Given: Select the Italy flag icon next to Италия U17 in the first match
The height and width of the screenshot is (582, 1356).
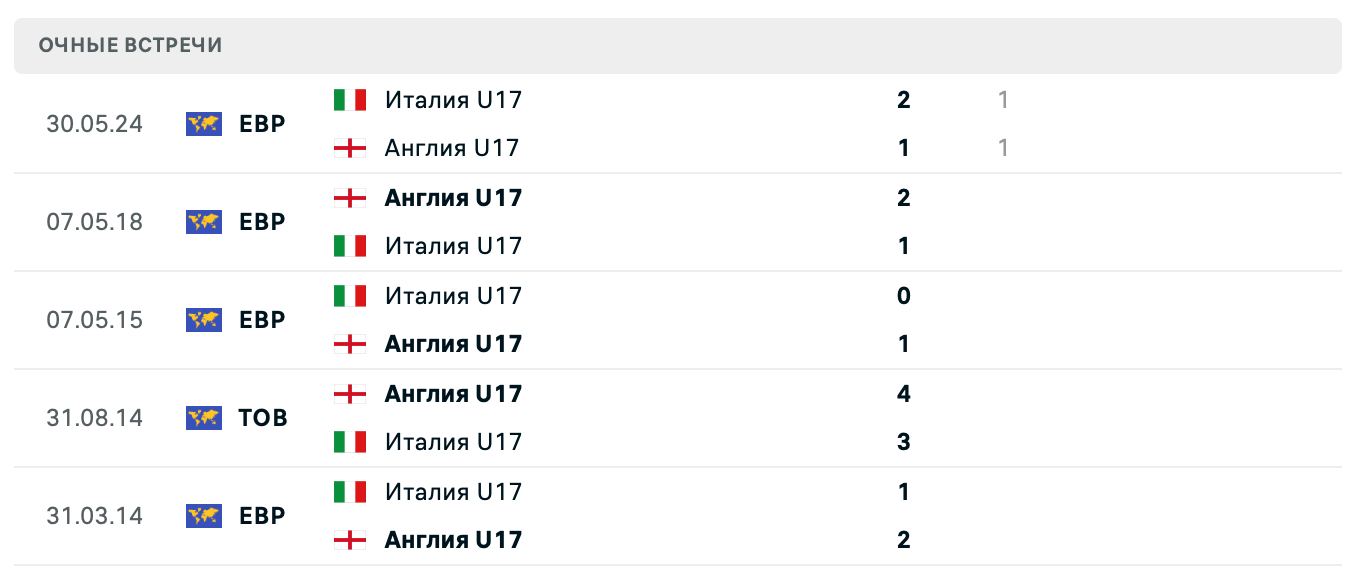Looking at the screenshot, I should [x=351, y=99].
